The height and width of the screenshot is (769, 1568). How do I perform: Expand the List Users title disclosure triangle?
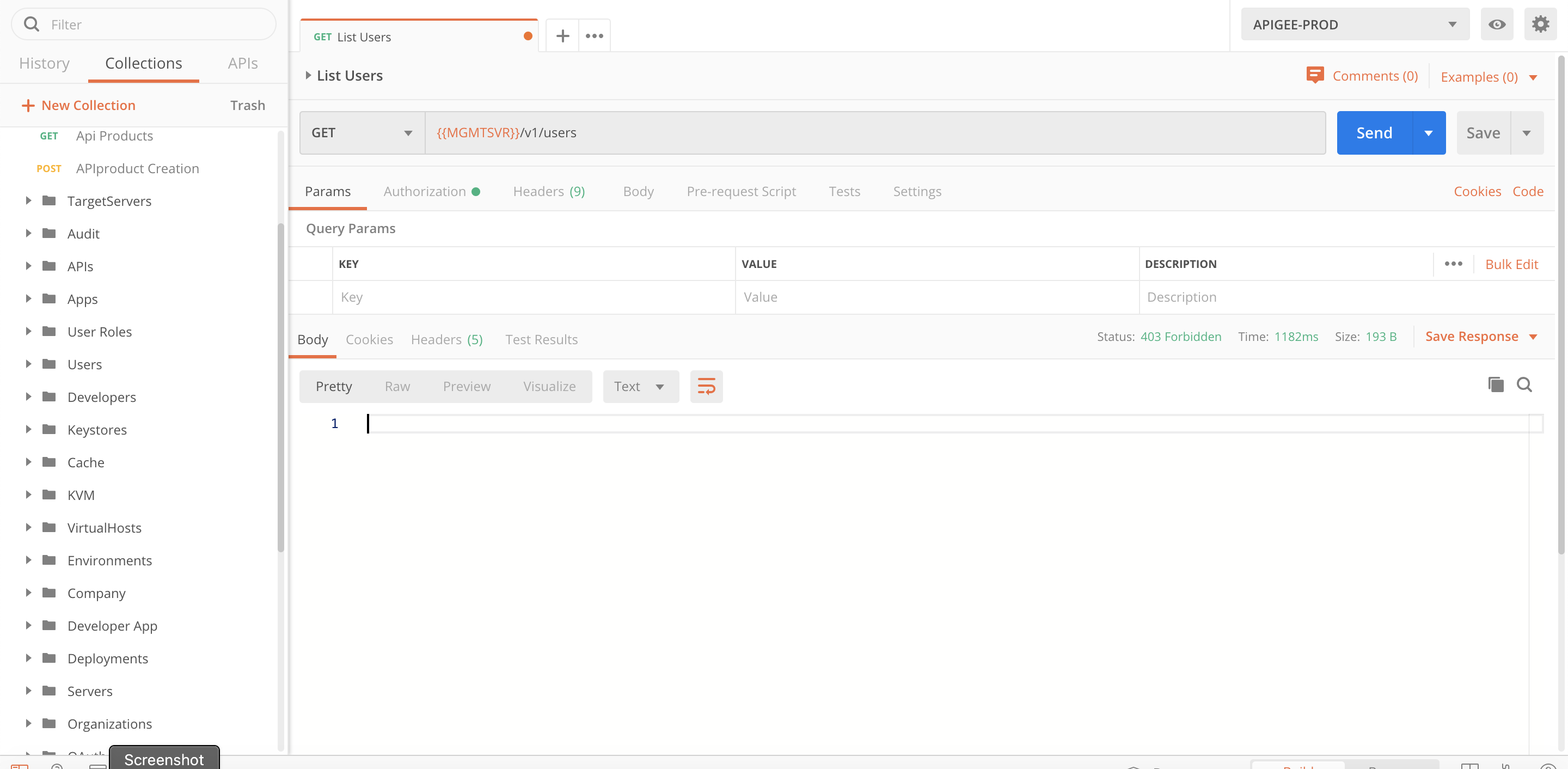tap(308, 76)
